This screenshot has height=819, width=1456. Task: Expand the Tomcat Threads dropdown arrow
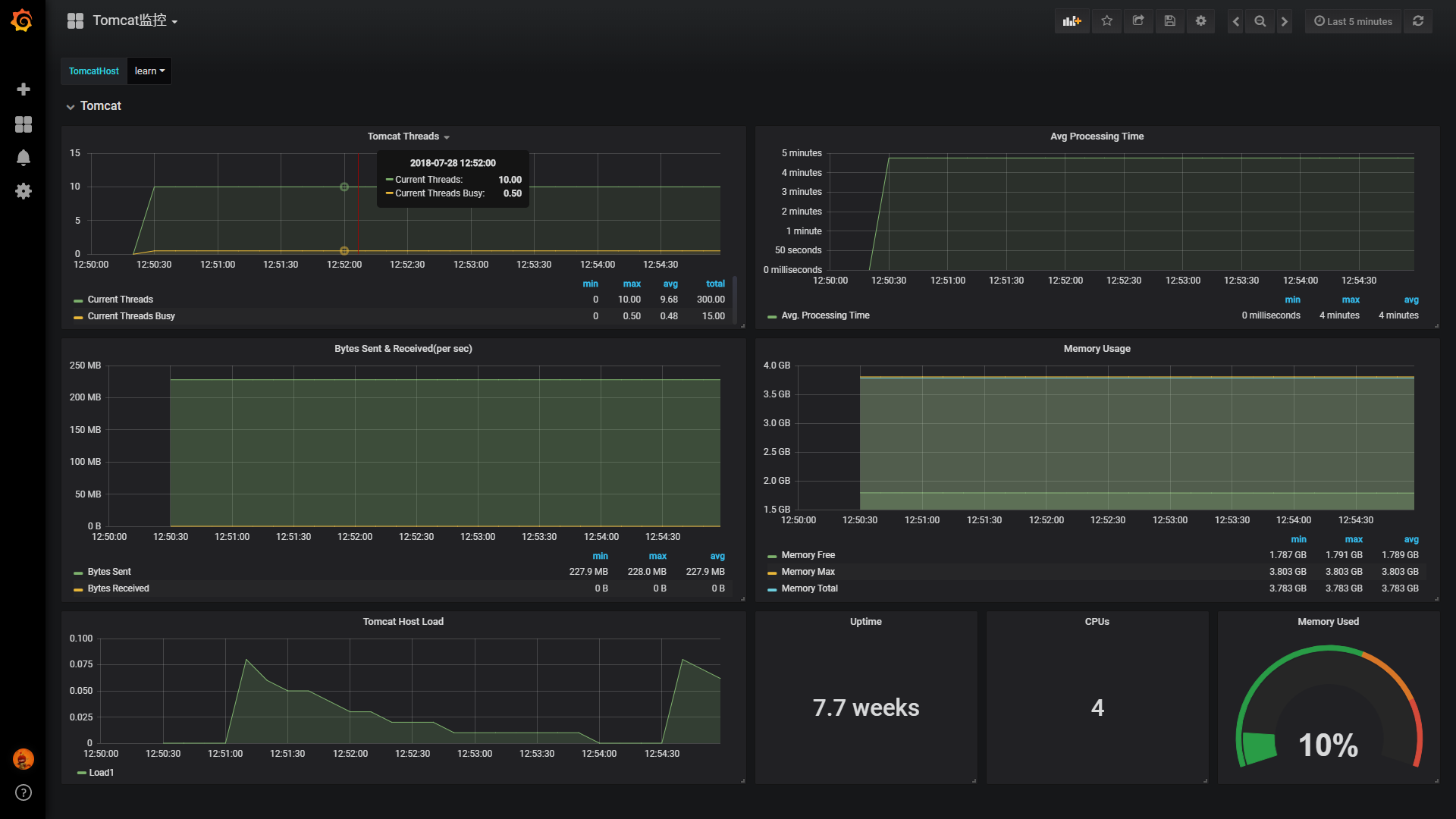click(448, 136)
